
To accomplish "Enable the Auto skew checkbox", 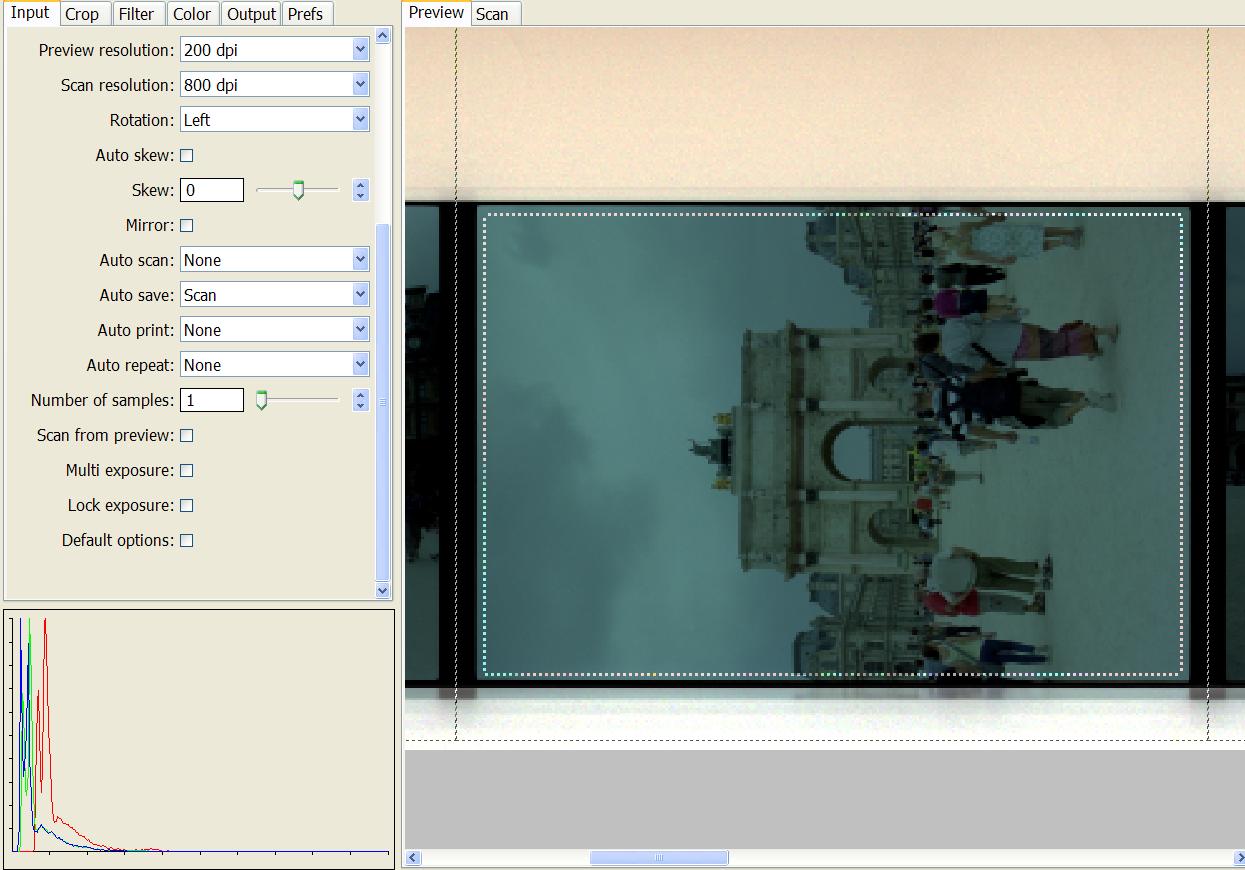I will click(186, 155).
